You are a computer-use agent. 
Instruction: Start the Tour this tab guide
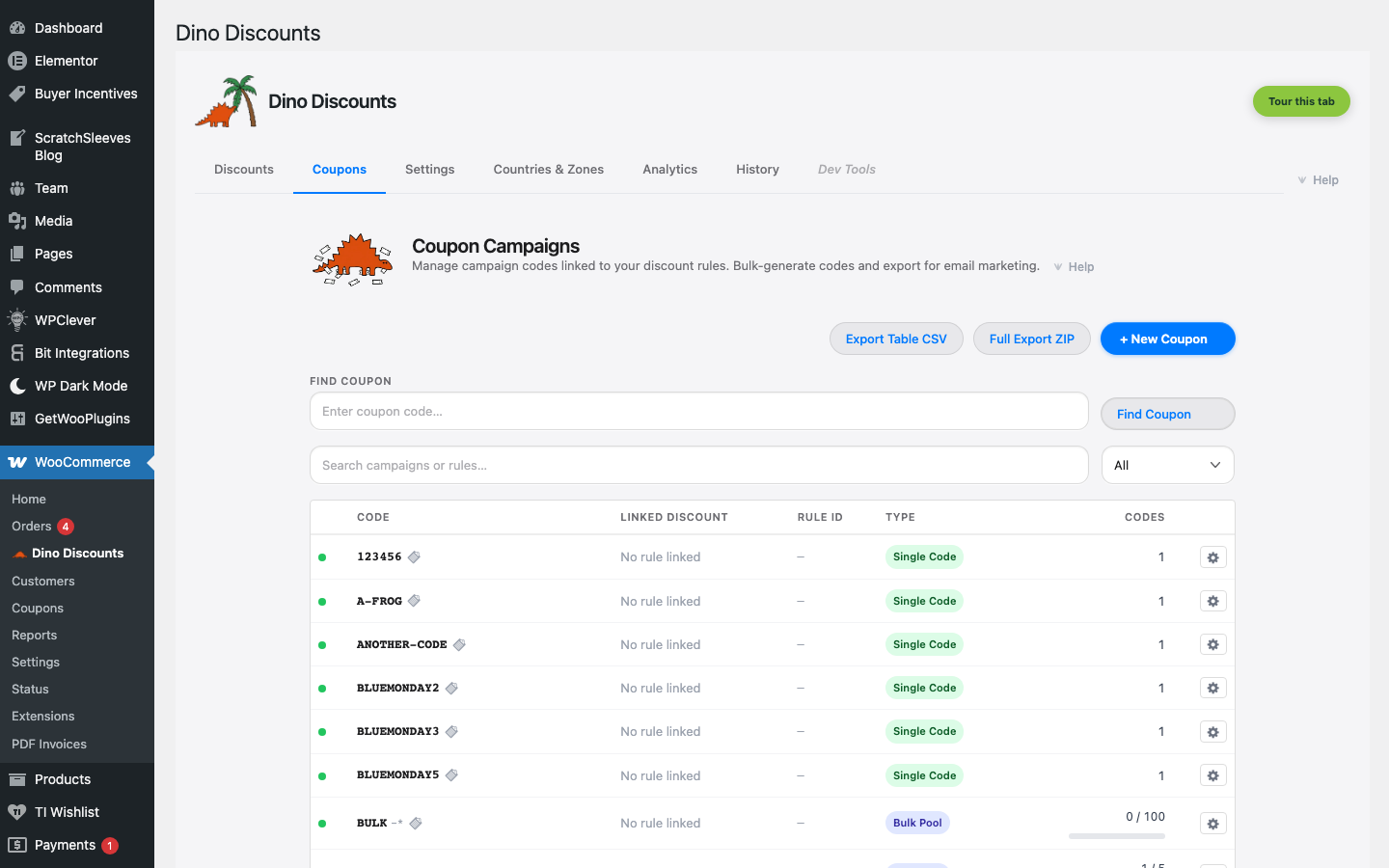1301,101
